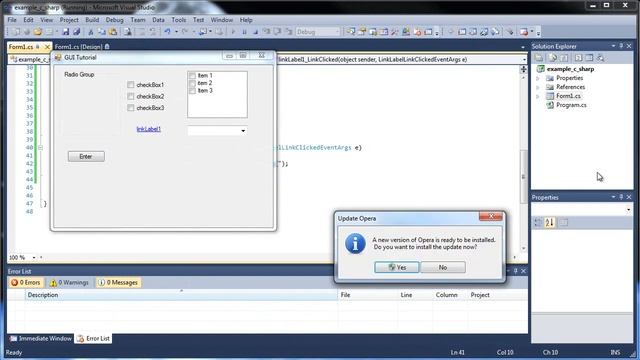Expand the Properties node in Solution Explorer
The width and height of the screenshot is (640, 360).
(538, 78)
